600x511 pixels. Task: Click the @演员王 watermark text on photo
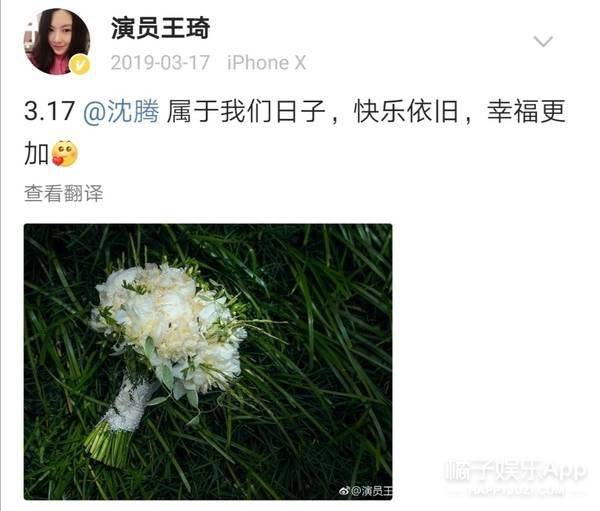tap(371, 490)
